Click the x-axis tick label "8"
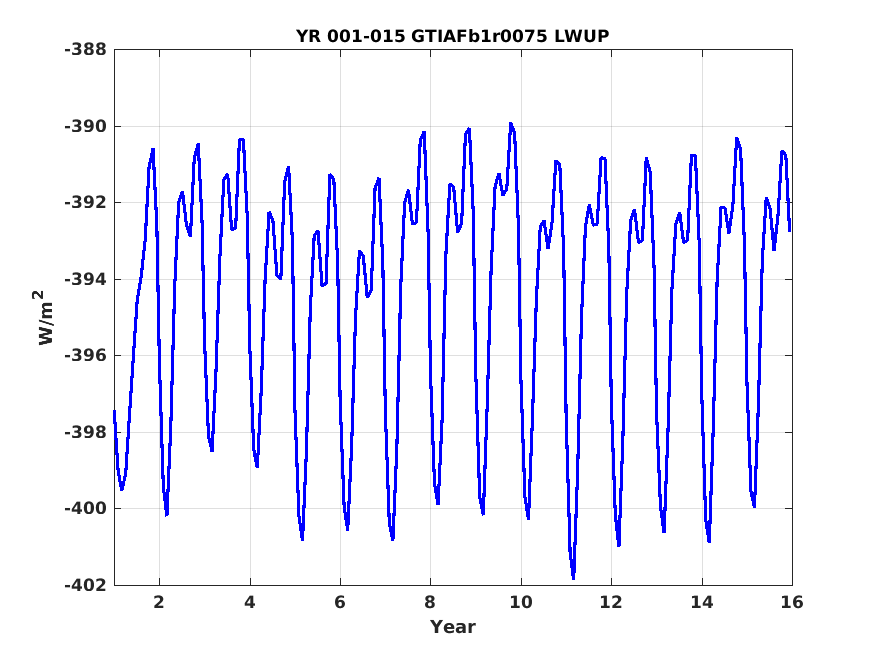The image size is (875, 656). click(430, 602)
